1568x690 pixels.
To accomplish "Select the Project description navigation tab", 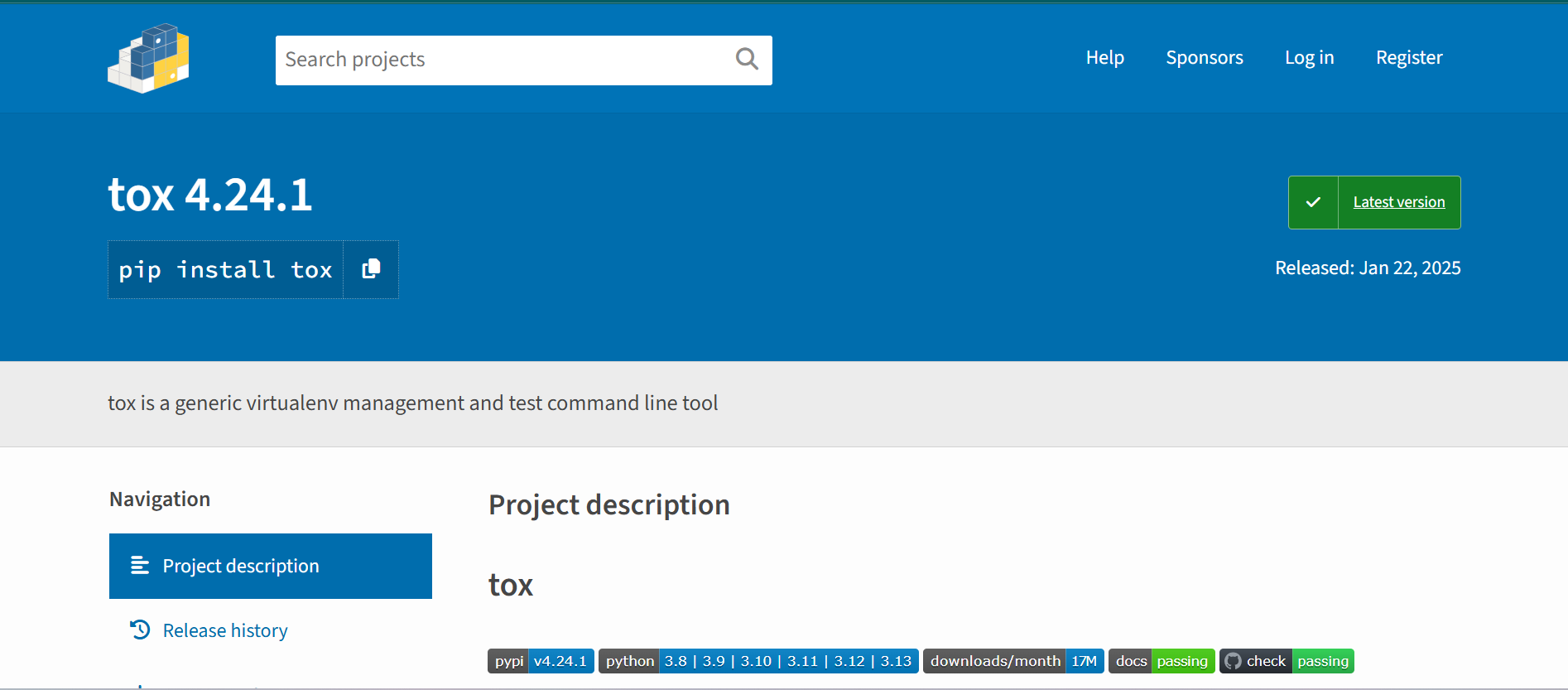I will pyautogui.click(x=271, y=566).
